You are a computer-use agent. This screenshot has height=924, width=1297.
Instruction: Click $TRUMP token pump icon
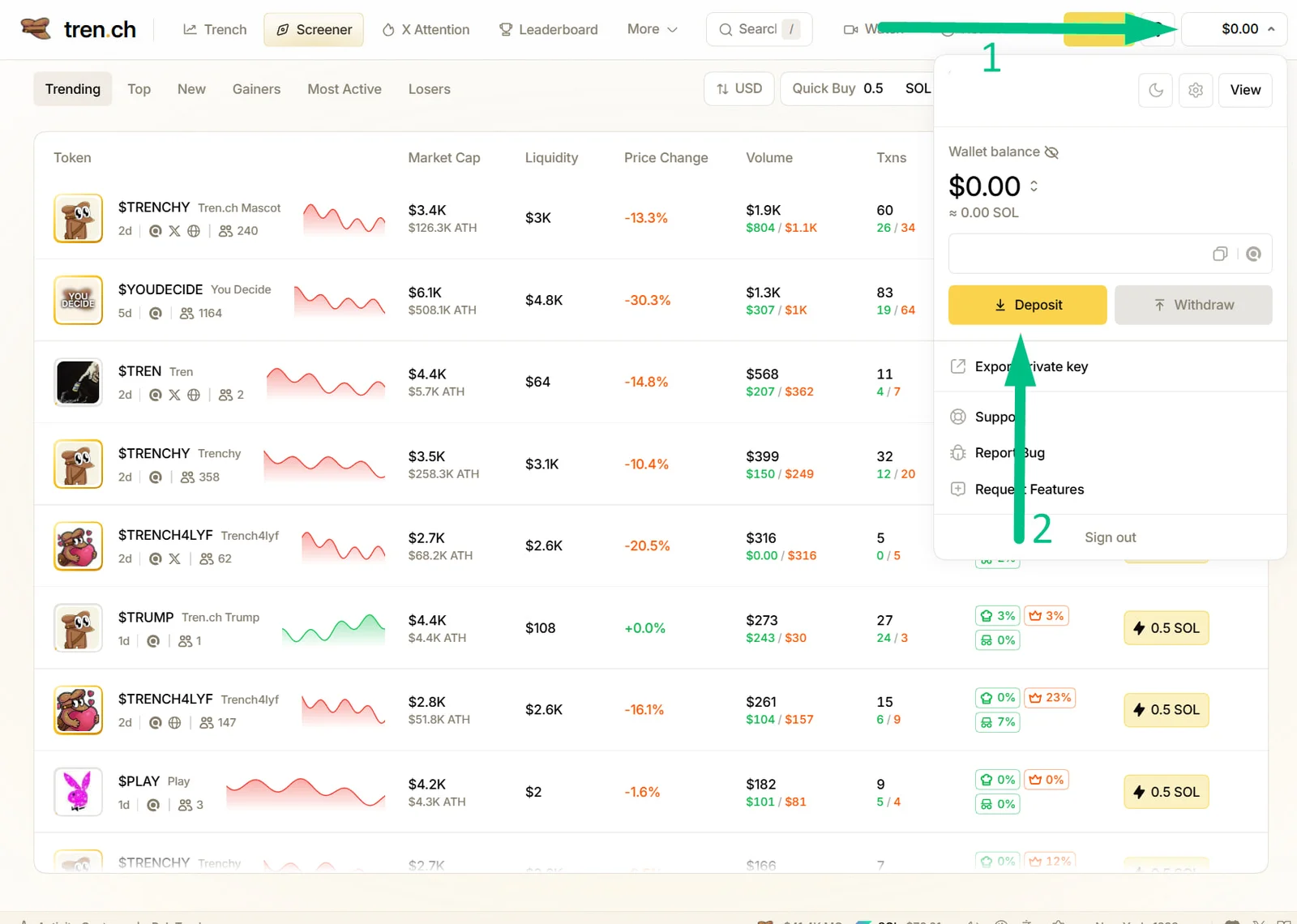click(153, 641)
